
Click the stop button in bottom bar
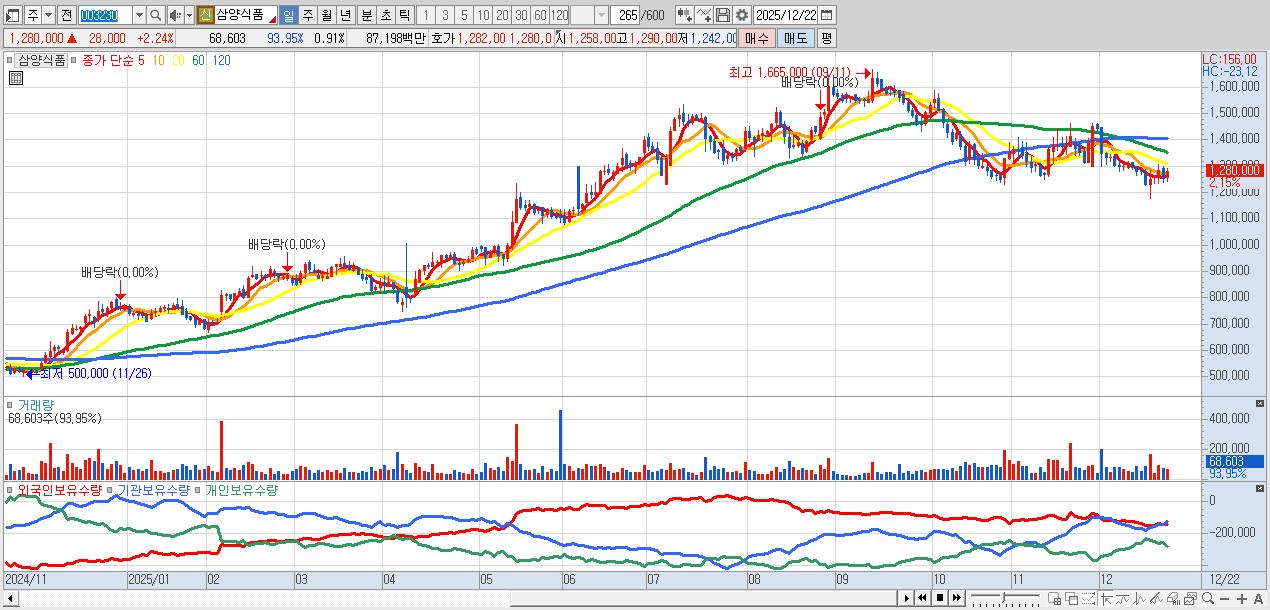(940, 598)
